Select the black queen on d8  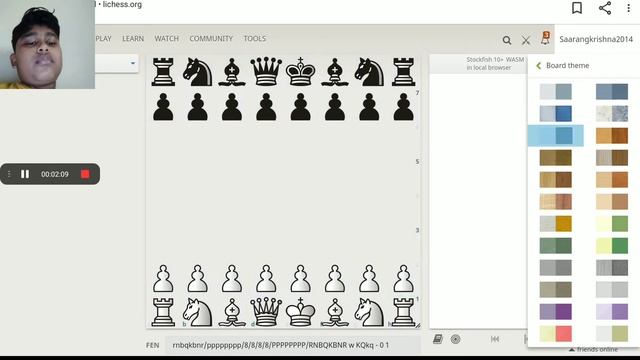(x=266, y=71)
